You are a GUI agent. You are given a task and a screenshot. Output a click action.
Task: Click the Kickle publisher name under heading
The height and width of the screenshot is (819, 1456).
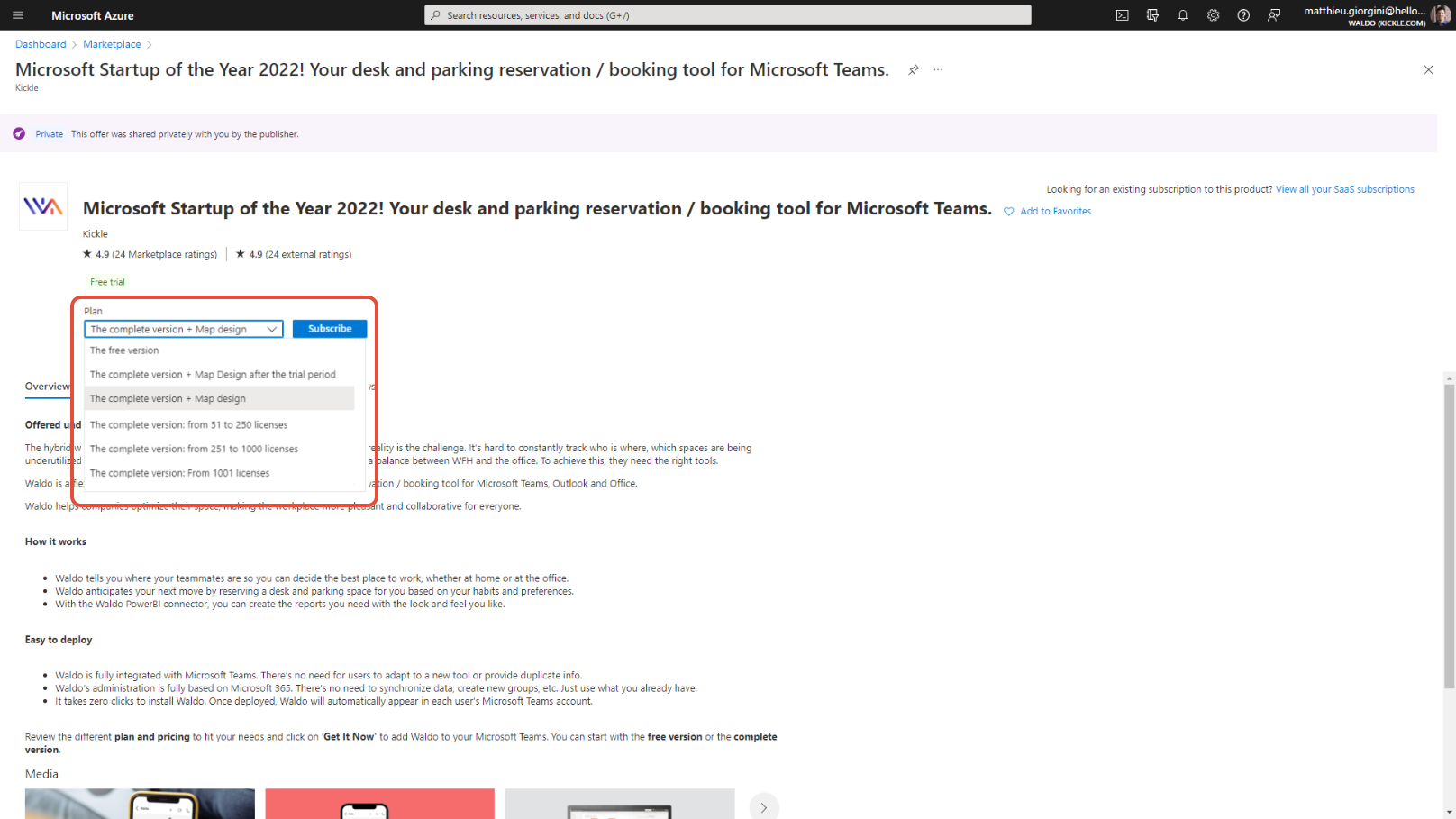[95, 233]
